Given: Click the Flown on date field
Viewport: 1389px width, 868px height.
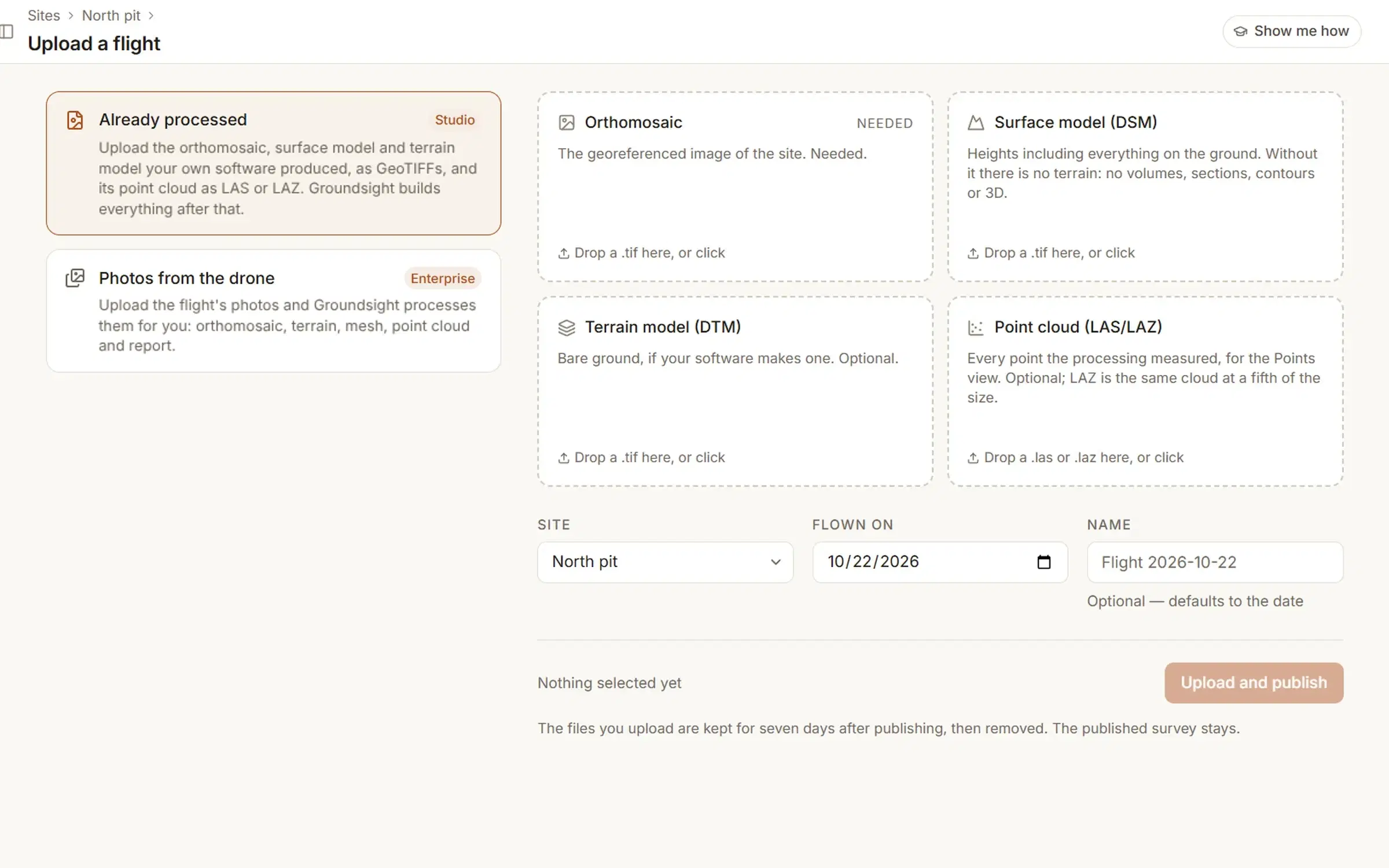Looking at the screenshot, I should point(940,562).
